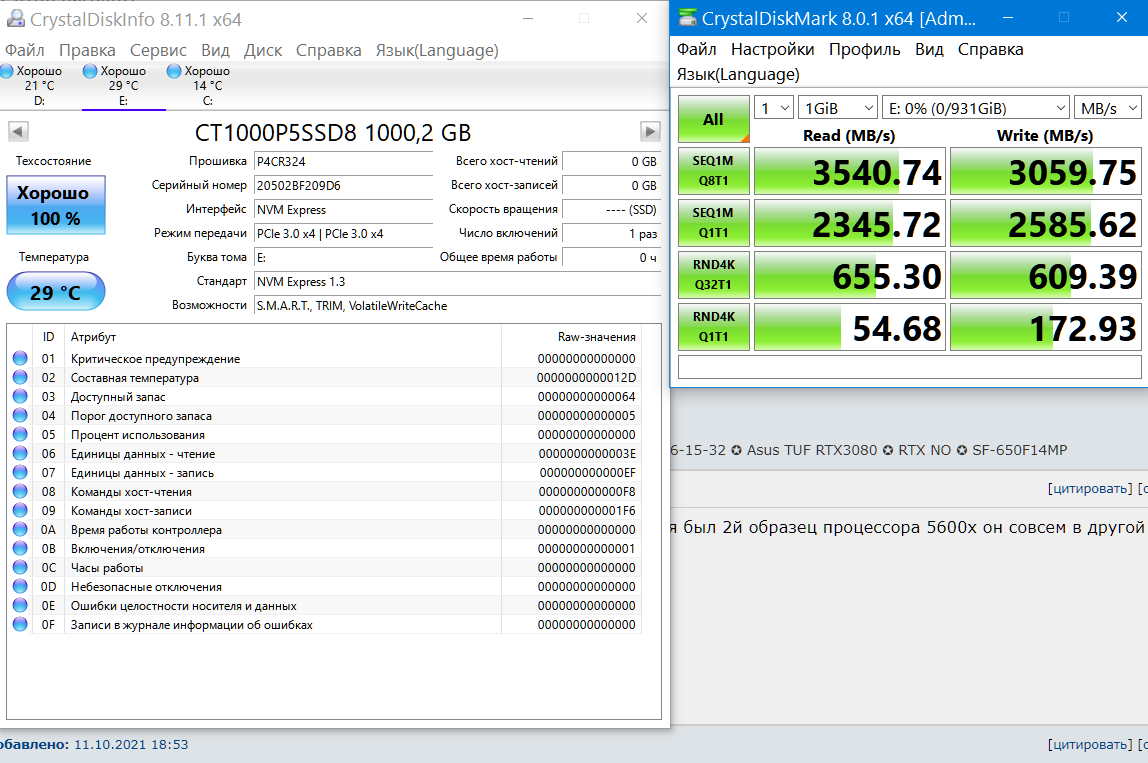Open Профиль menu in CrystalDiskMark
This screenshot has height=763, width=1148.
click(x=865, y=49)
